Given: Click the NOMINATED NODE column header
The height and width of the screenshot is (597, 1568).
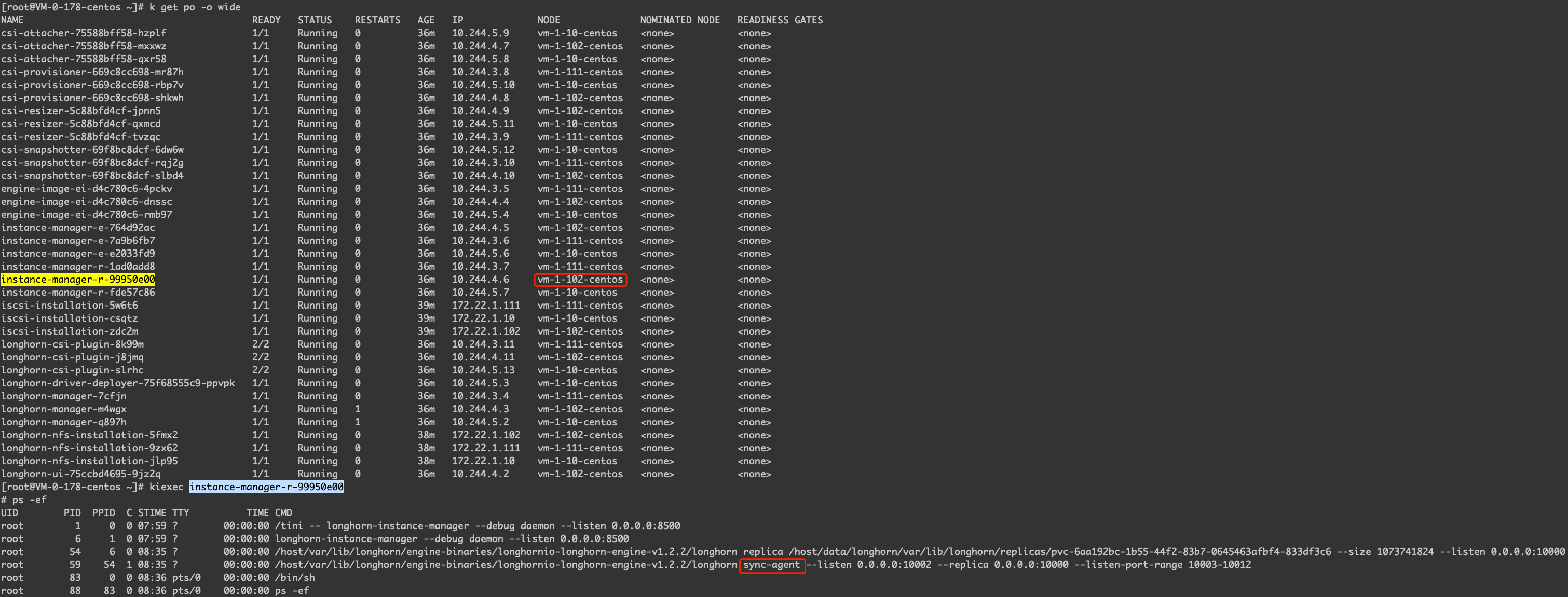Looking at the screenshot, I should (679, 20).
